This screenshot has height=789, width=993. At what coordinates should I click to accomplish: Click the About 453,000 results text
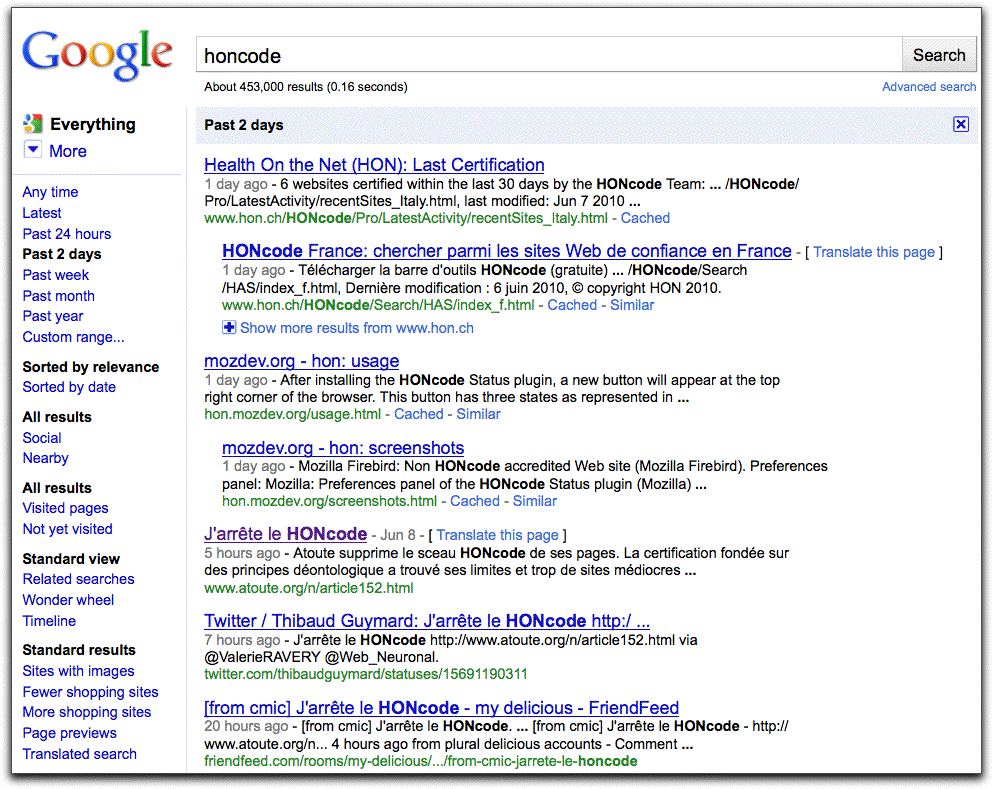306,87
